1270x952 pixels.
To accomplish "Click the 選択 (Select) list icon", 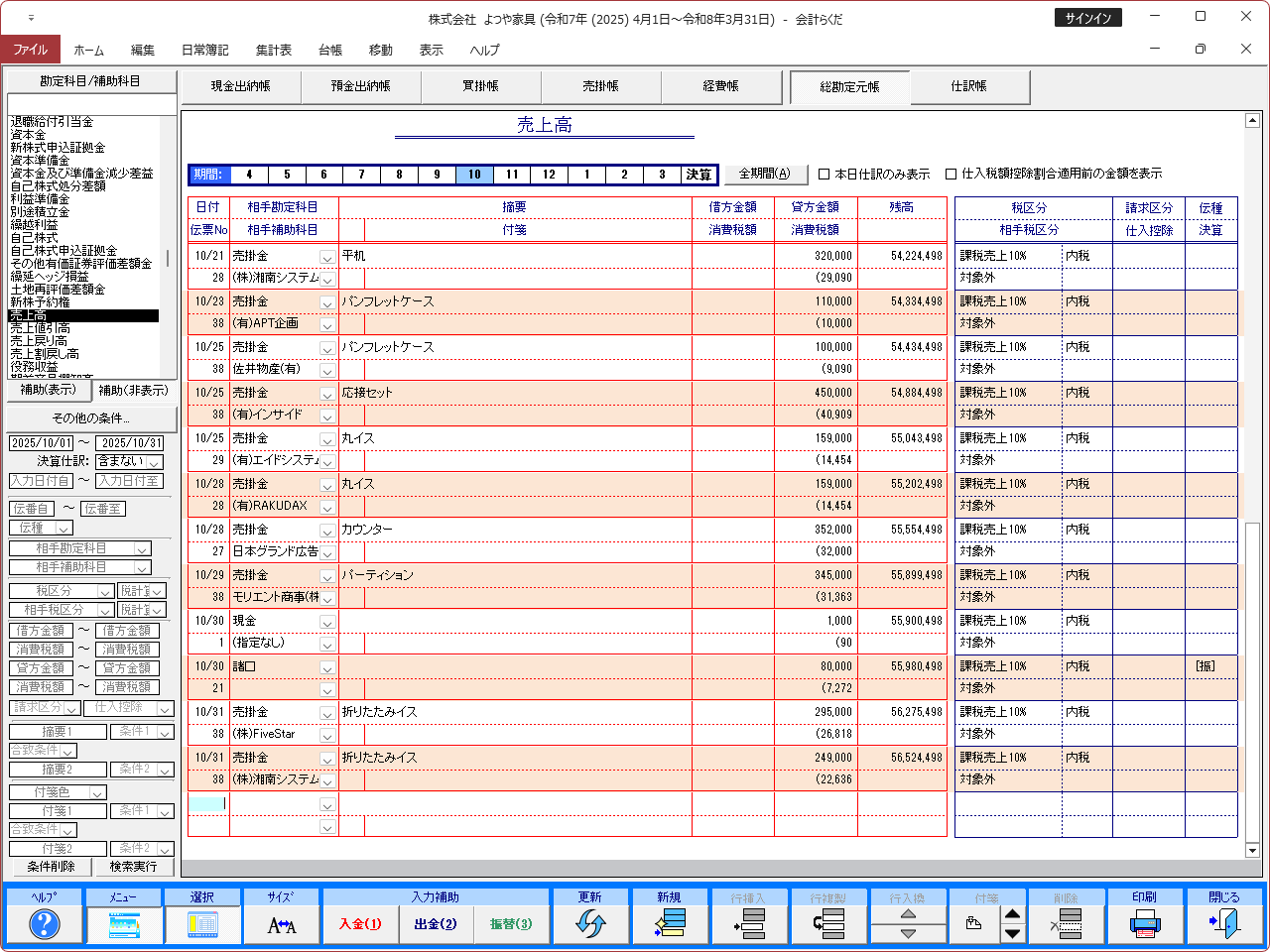I will tap(202, 924).
